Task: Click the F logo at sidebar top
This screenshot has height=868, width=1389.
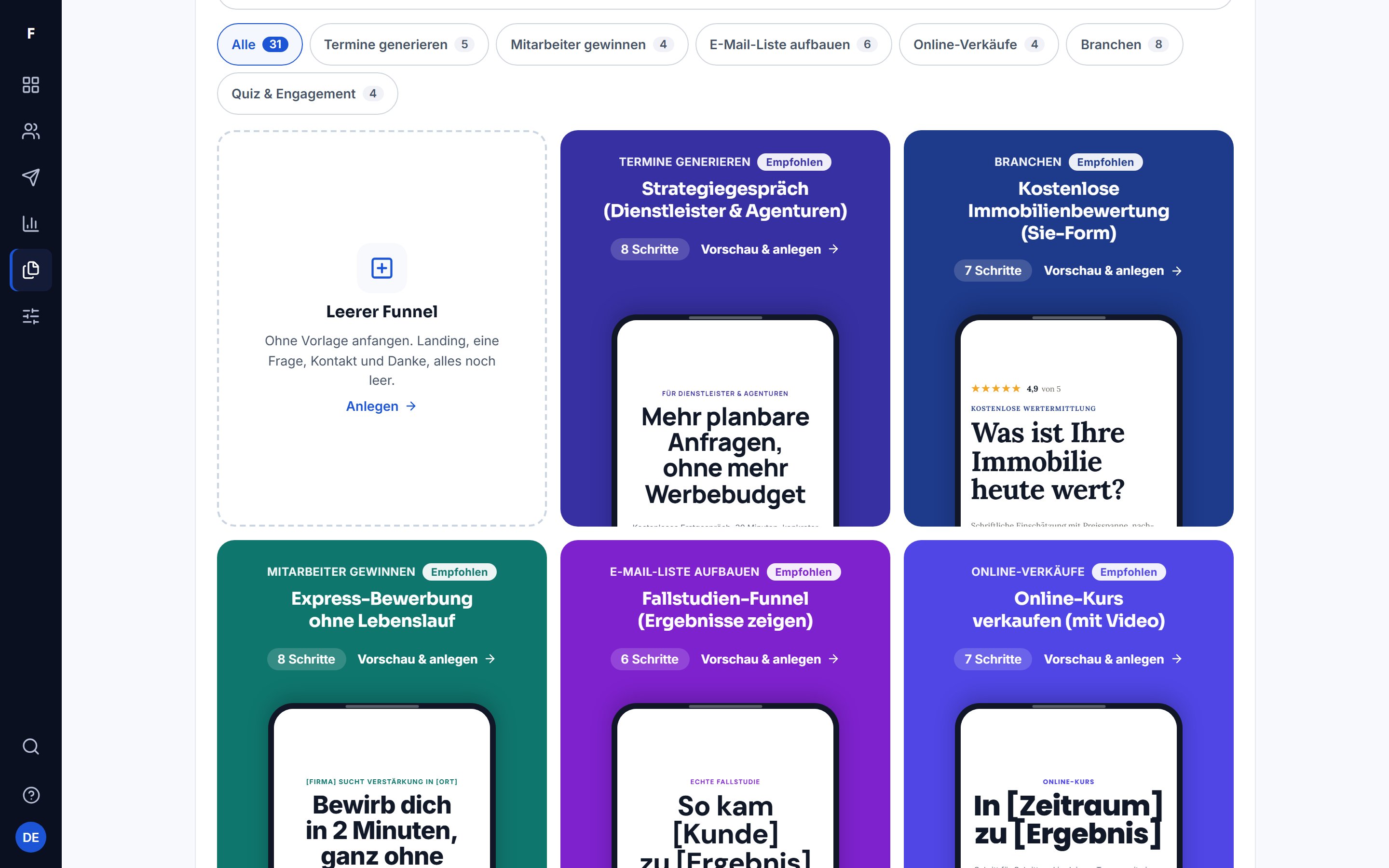Action: click(x=30, y=33)
